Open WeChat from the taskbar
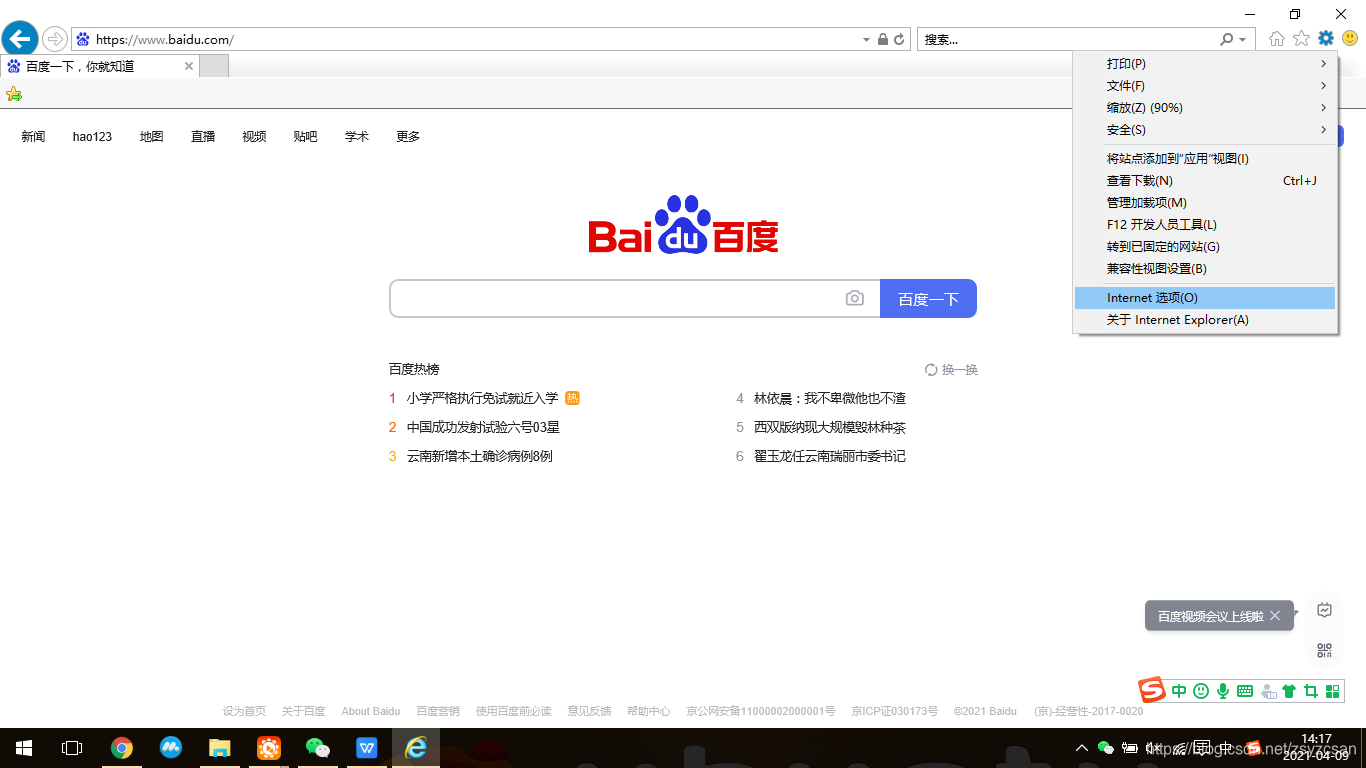 [x=317, y=748]
